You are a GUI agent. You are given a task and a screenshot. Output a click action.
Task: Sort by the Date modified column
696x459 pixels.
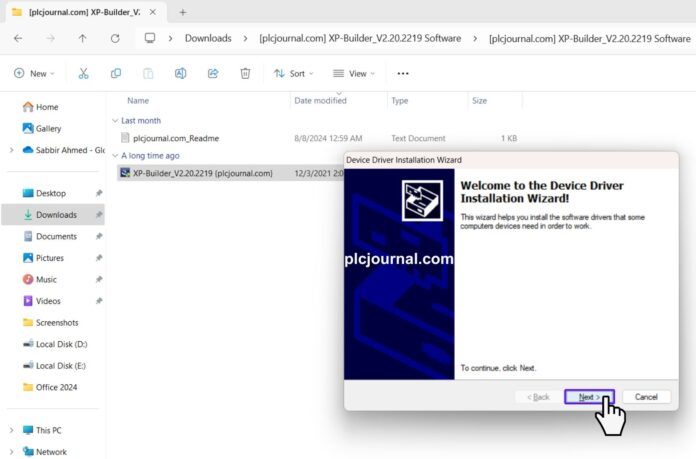tap(320, 101)
